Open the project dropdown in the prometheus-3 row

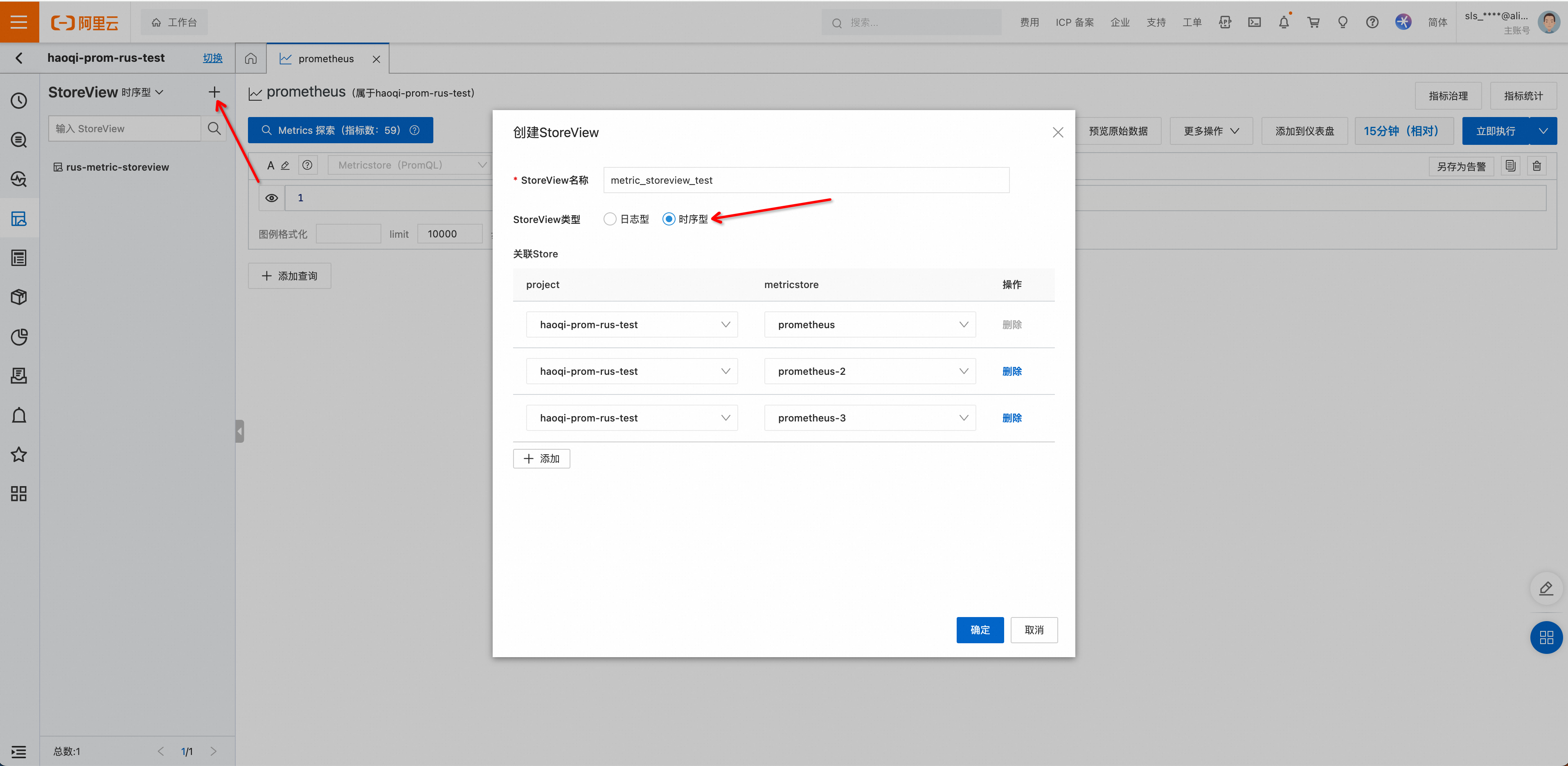point(632,418)
